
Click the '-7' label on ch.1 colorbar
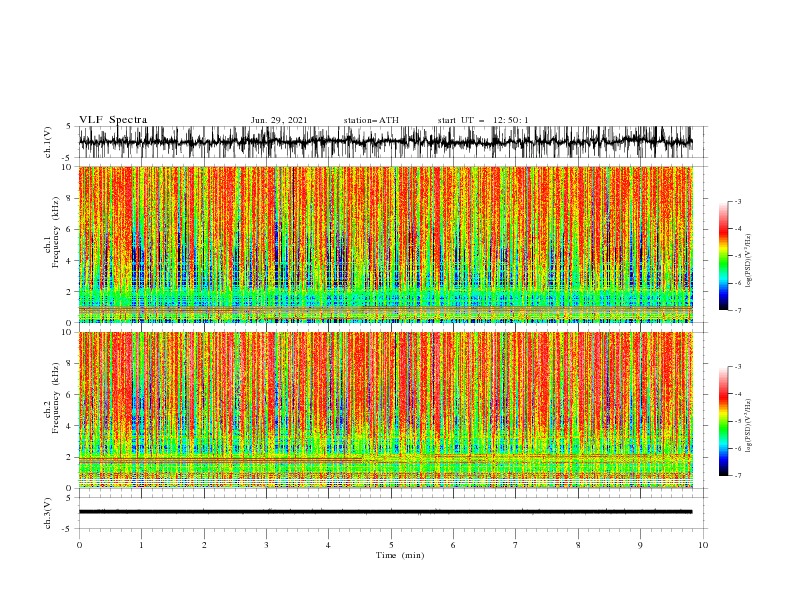click(738, 310)
